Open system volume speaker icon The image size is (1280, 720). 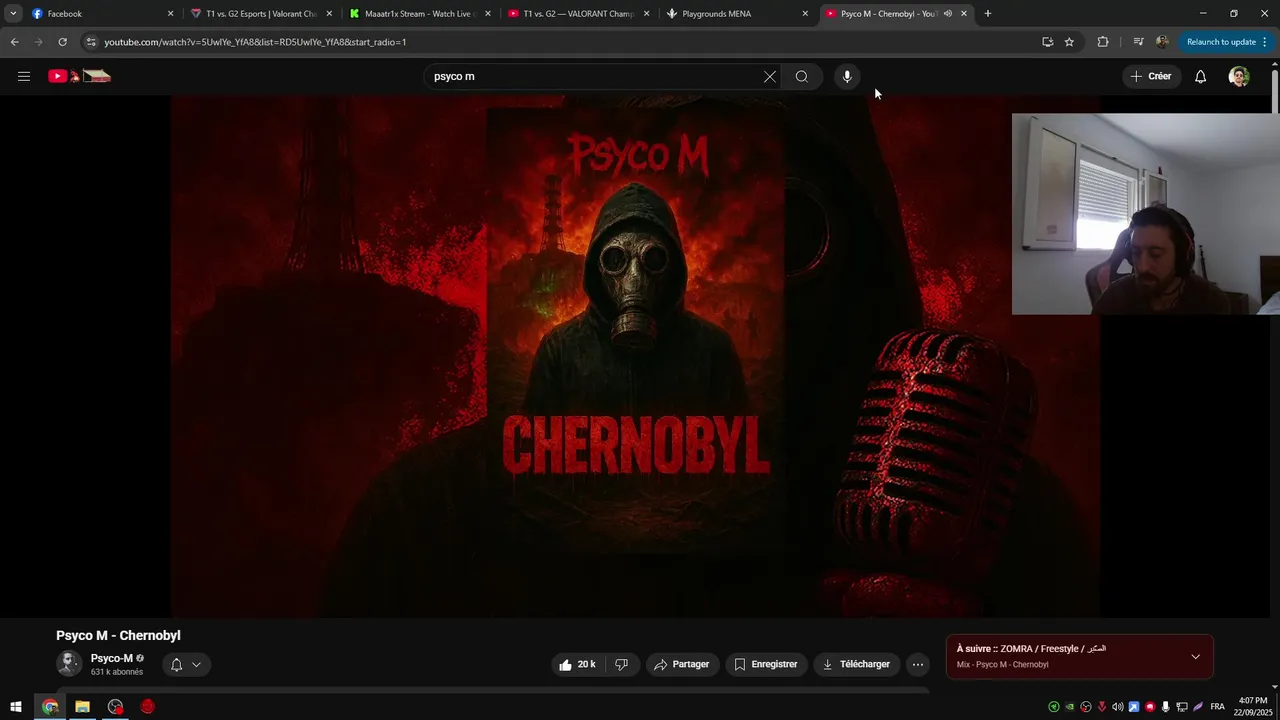[1118, 707]
